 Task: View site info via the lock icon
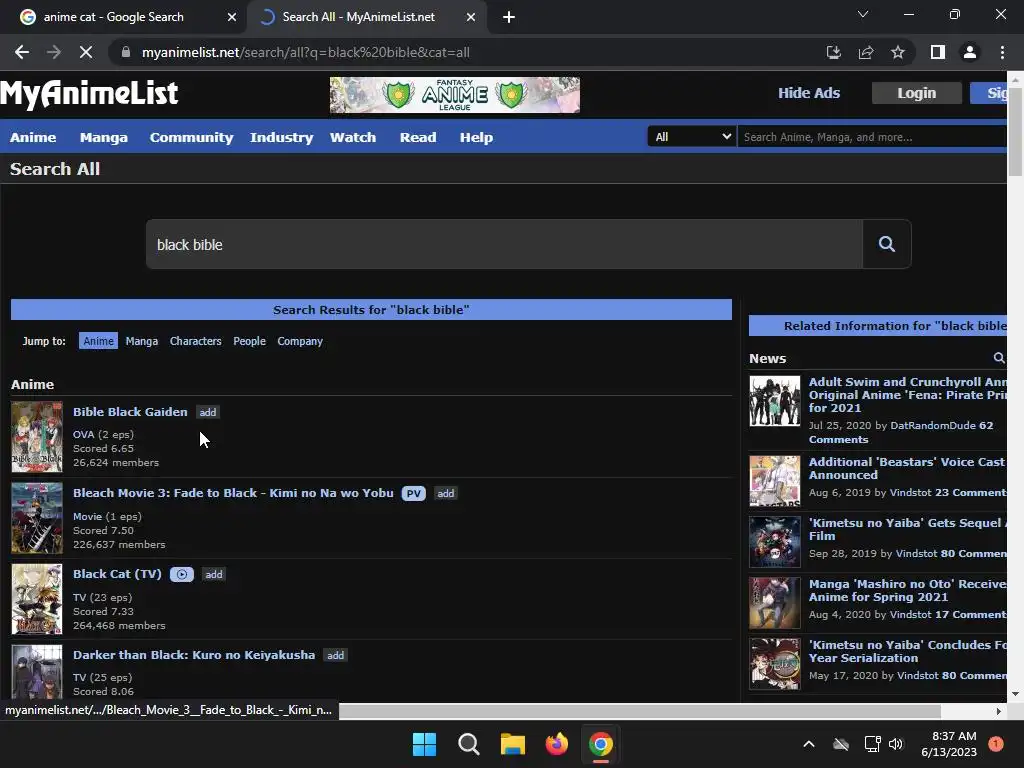click(126, 52)
